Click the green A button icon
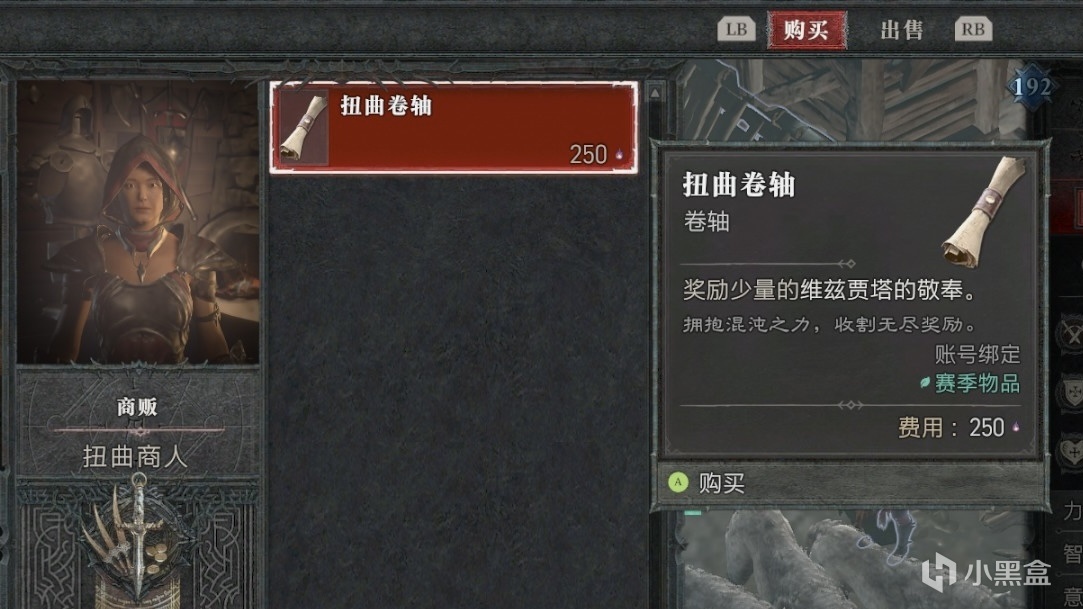The height and width of the screenshot is (609, 1083). (x=678, y=483)
